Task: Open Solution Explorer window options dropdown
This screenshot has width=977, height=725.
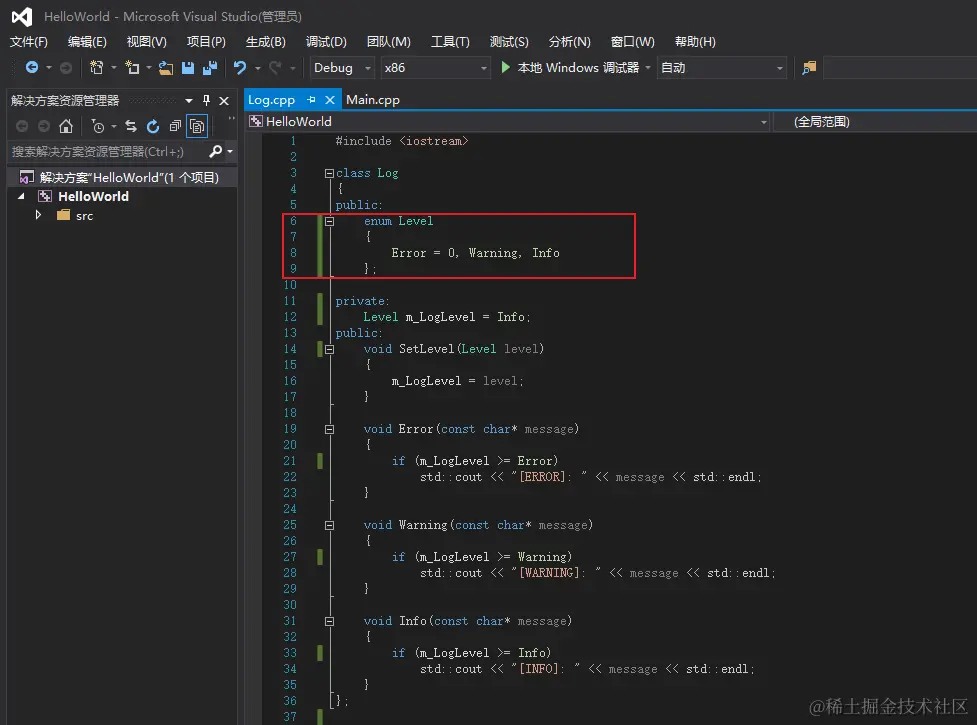Action: (189, 100)
